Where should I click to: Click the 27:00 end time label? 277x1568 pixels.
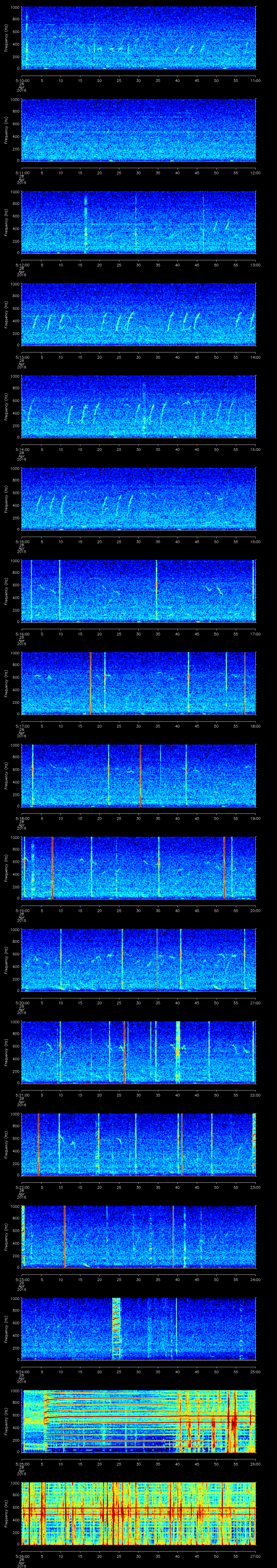pyautogui.click(x=255, y=1556)
